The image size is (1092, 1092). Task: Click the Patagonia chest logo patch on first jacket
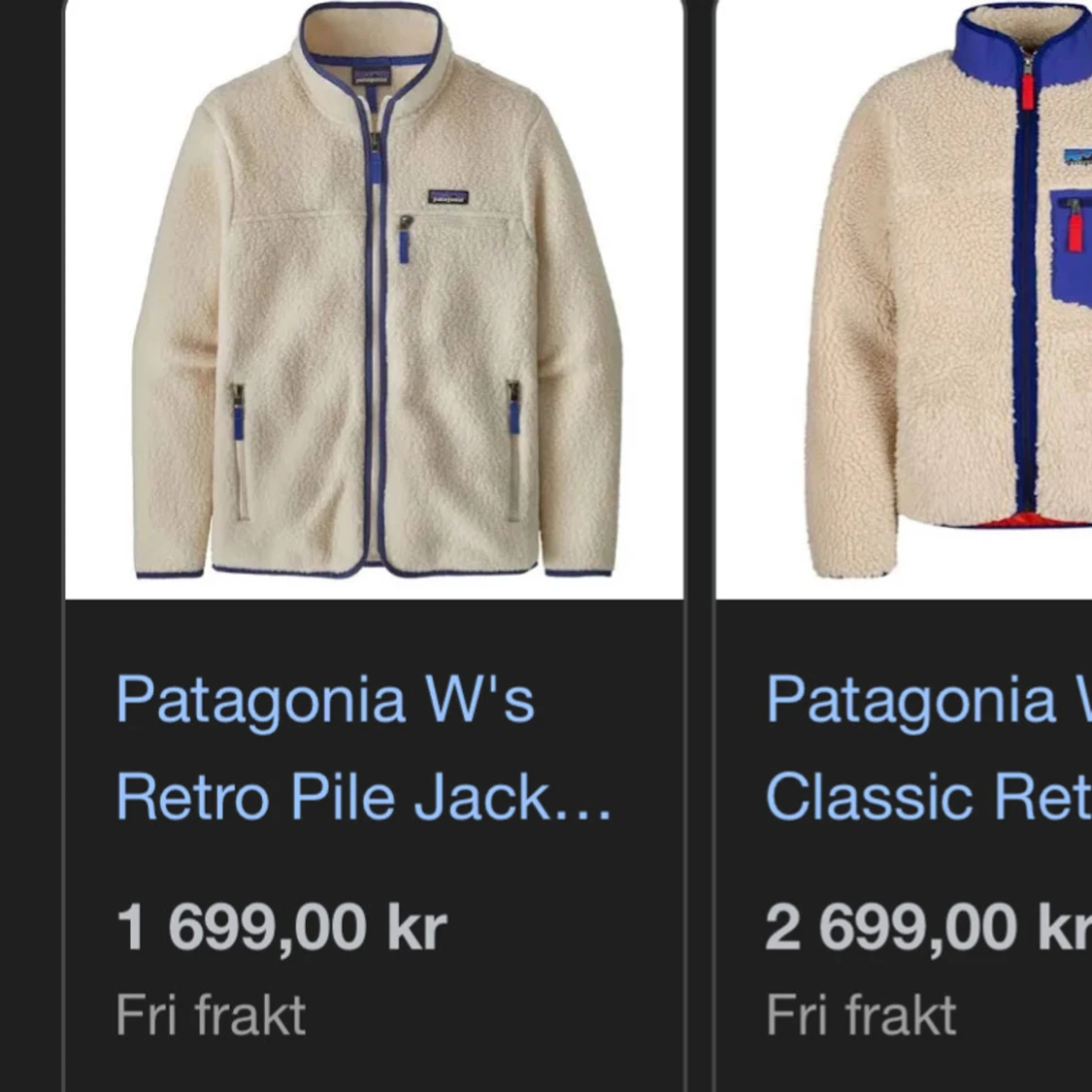tap(447, 197)
